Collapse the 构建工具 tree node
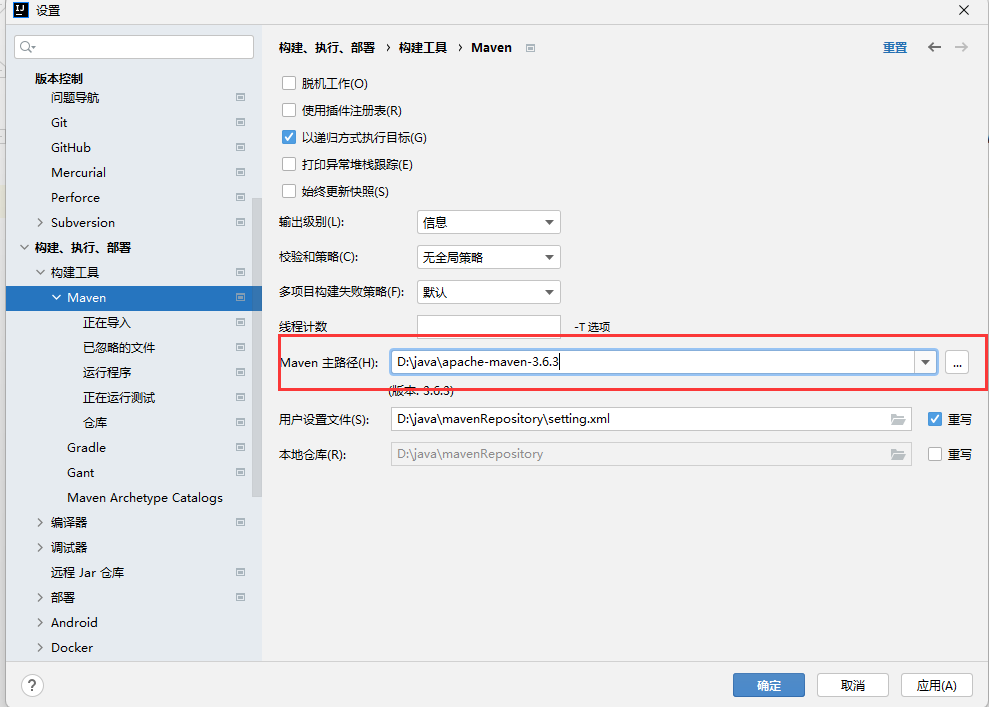The width and height of the screenshot is (989, 707). point(40,272)
